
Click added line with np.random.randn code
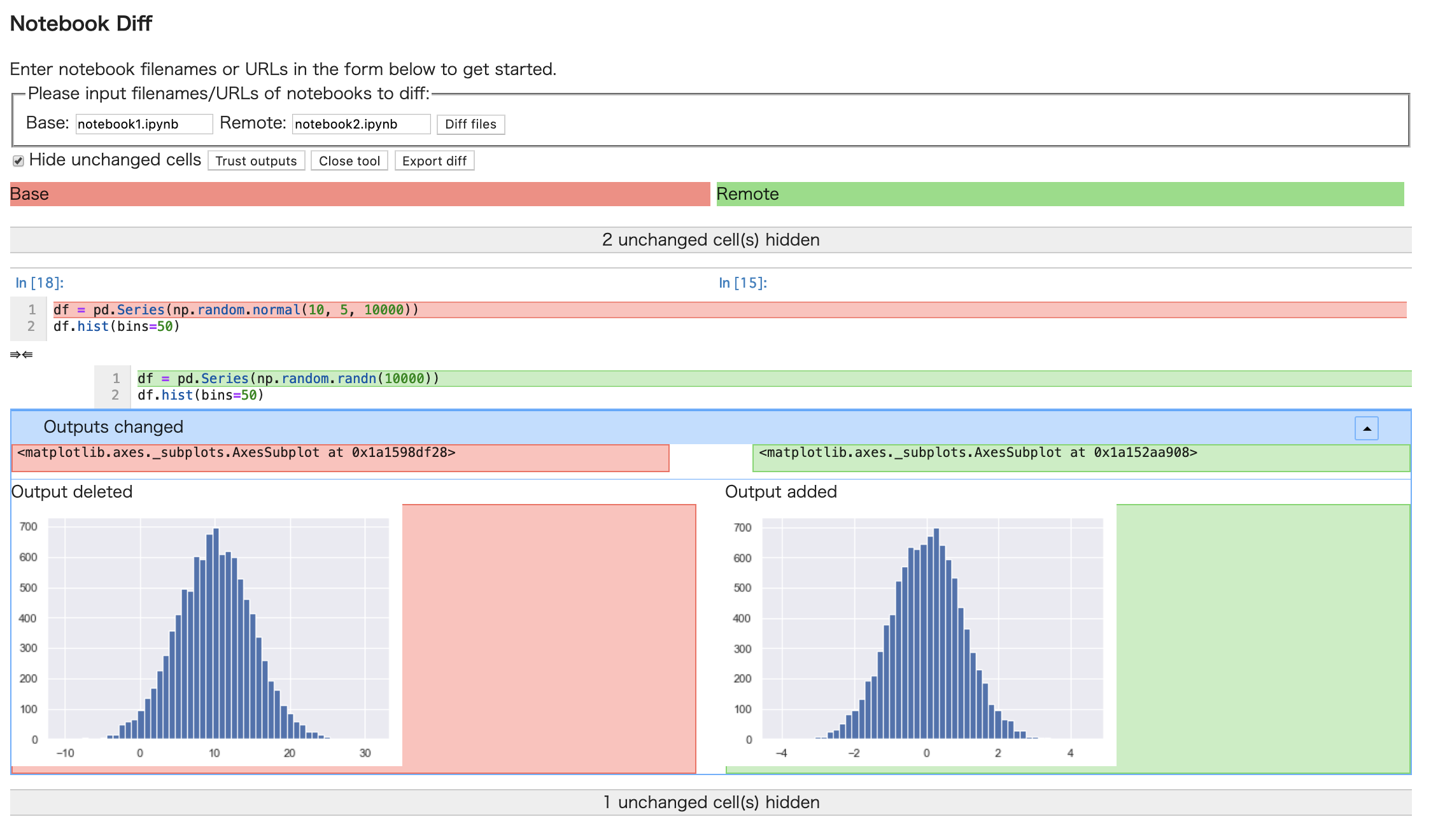coord(288,379)
